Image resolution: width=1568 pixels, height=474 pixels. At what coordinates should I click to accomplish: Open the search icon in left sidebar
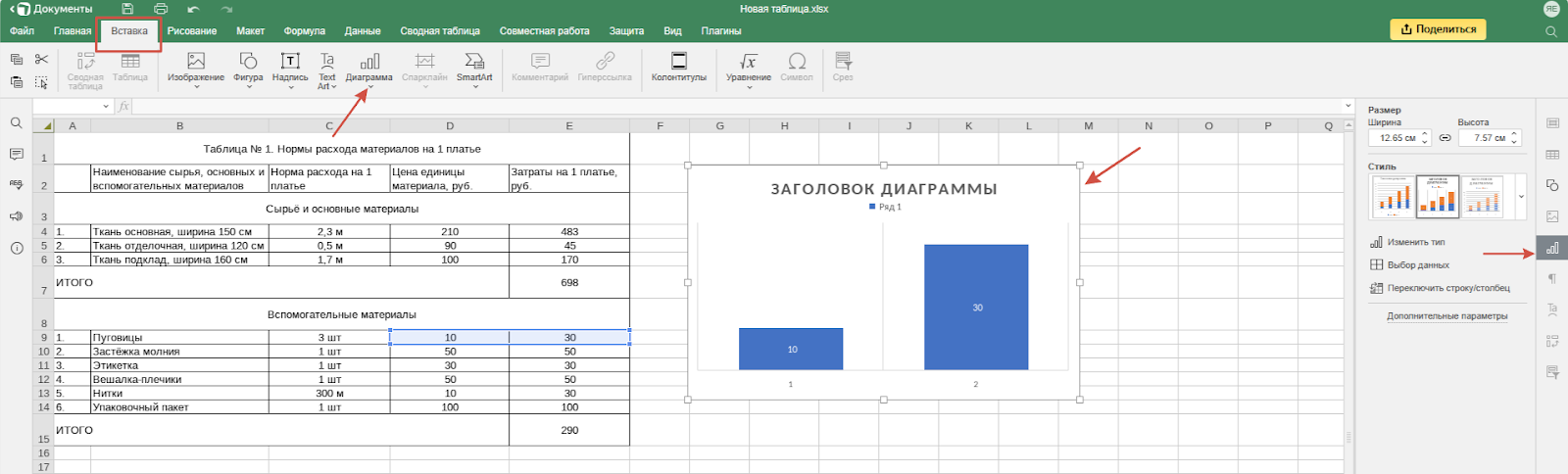tap(17, 123)
